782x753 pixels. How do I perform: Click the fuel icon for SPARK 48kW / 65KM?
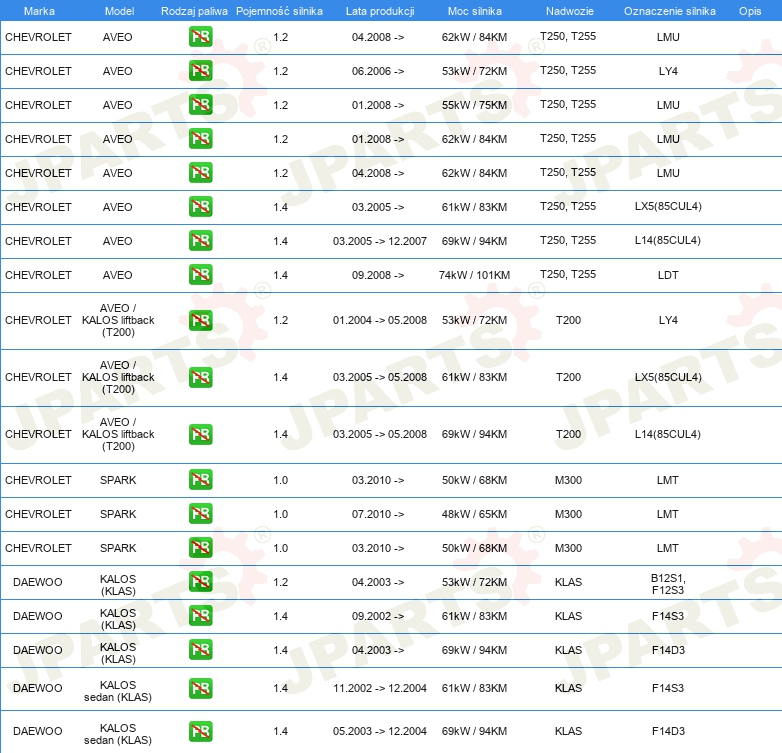coord(200,514)
